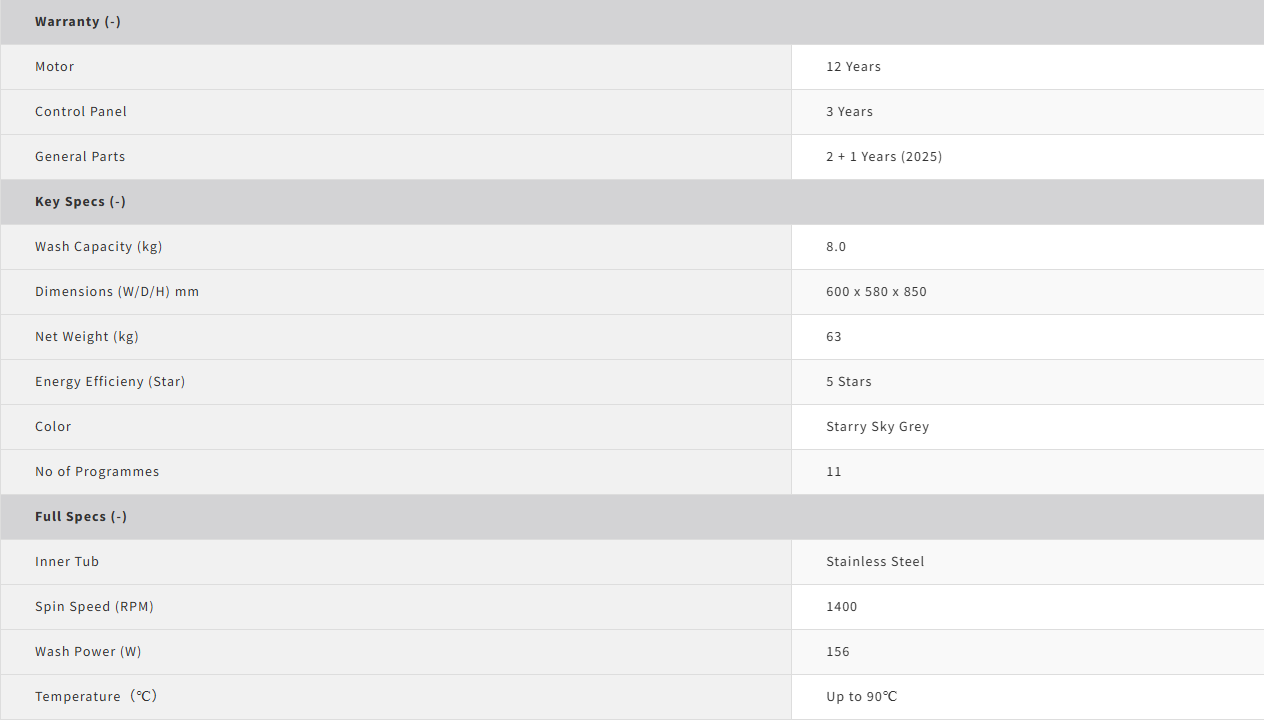Select the 5 Stars energy rating value

(849, 382)
